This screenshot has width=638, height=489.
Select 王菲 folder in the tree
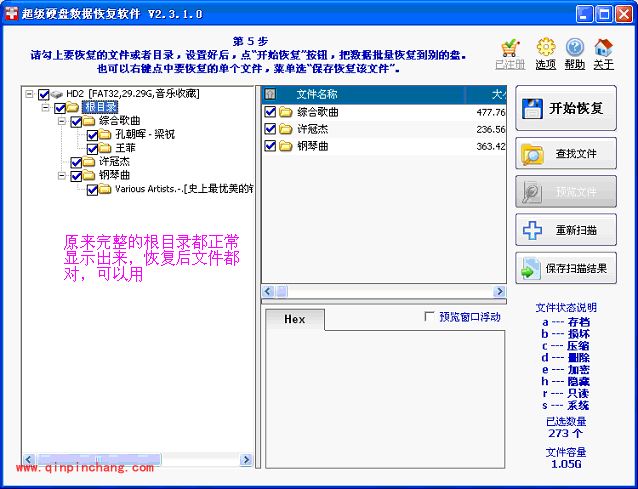point(125,148)
